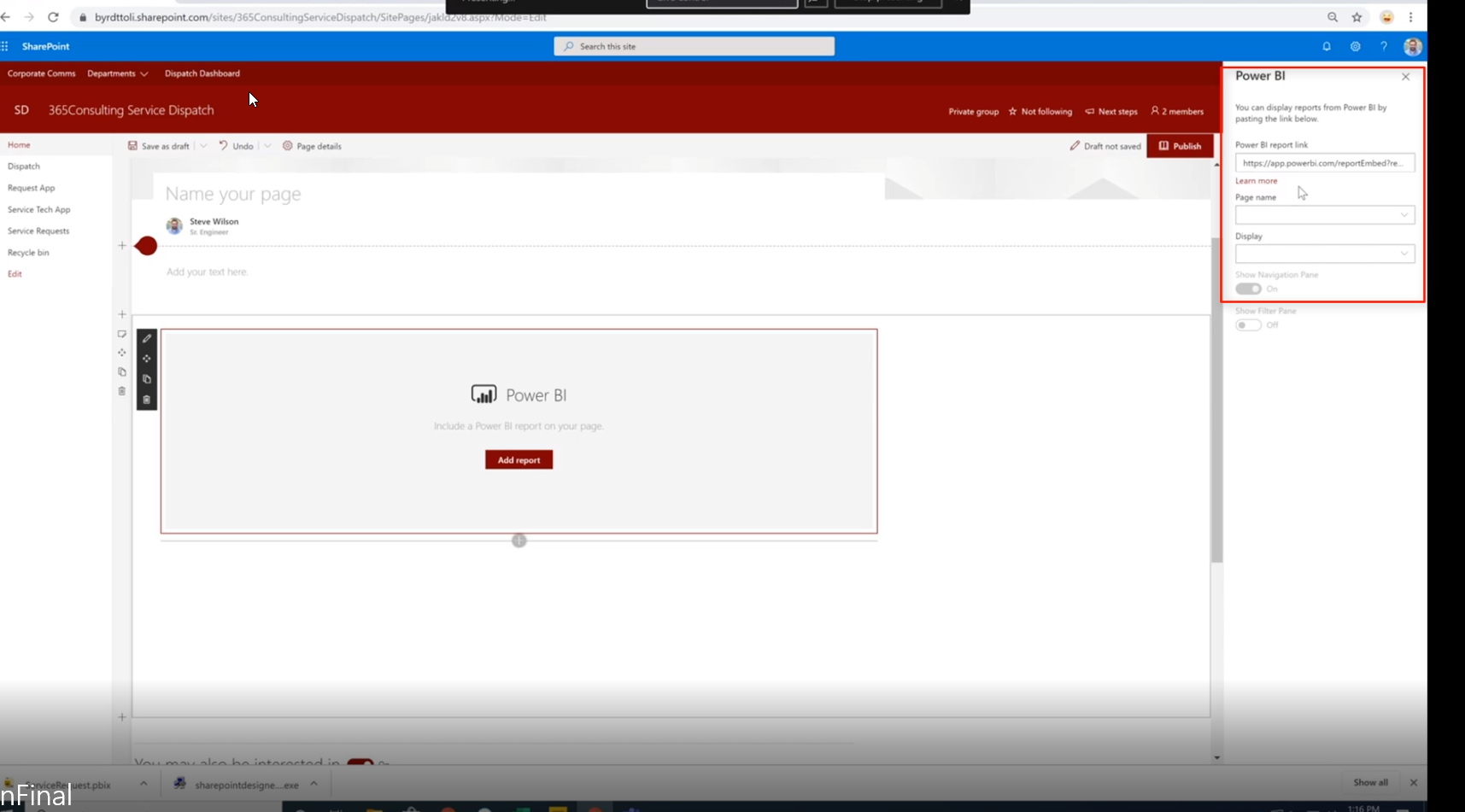Click the edit section icon
The width and height of the screenshot is (1465, 812).
coord(122,334)
